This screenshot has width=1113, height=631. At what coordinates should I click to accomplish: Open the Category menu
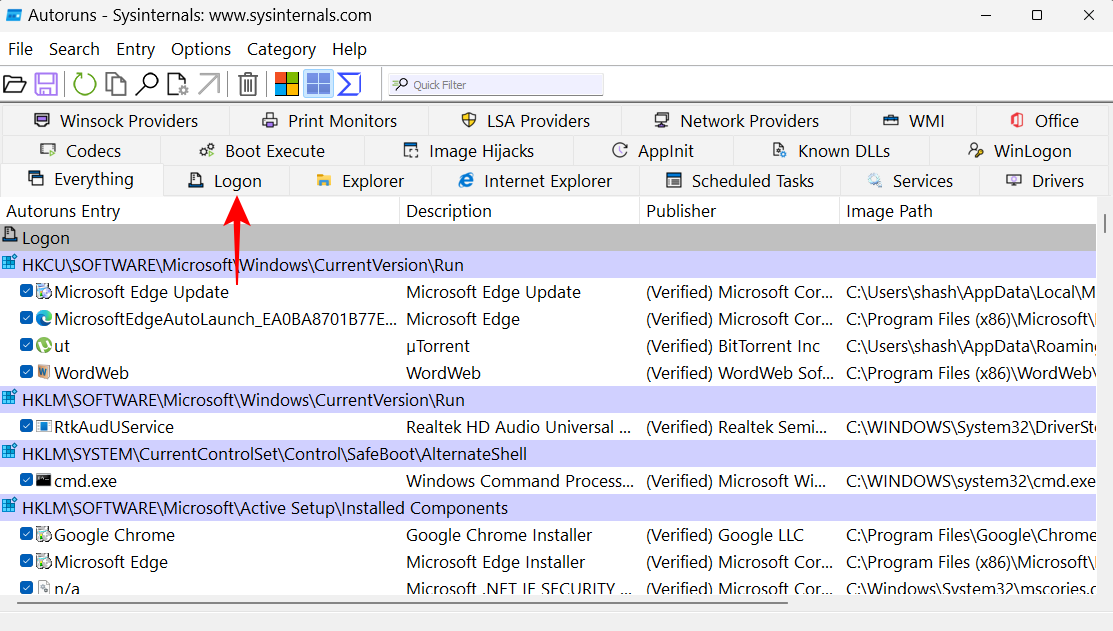281,49
